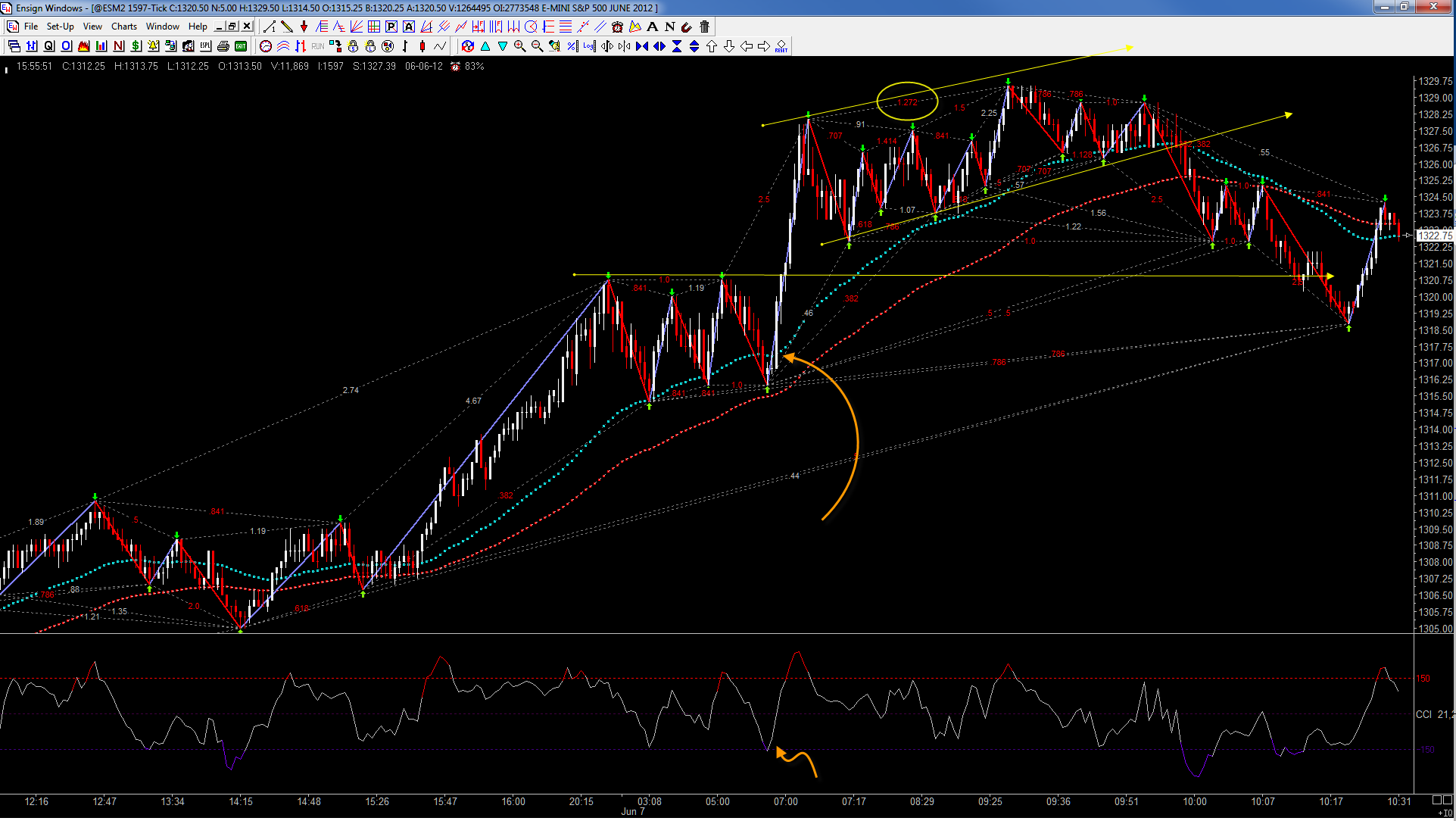
Task: Open the ESPL scripting button
Action: tap(206, 46)
